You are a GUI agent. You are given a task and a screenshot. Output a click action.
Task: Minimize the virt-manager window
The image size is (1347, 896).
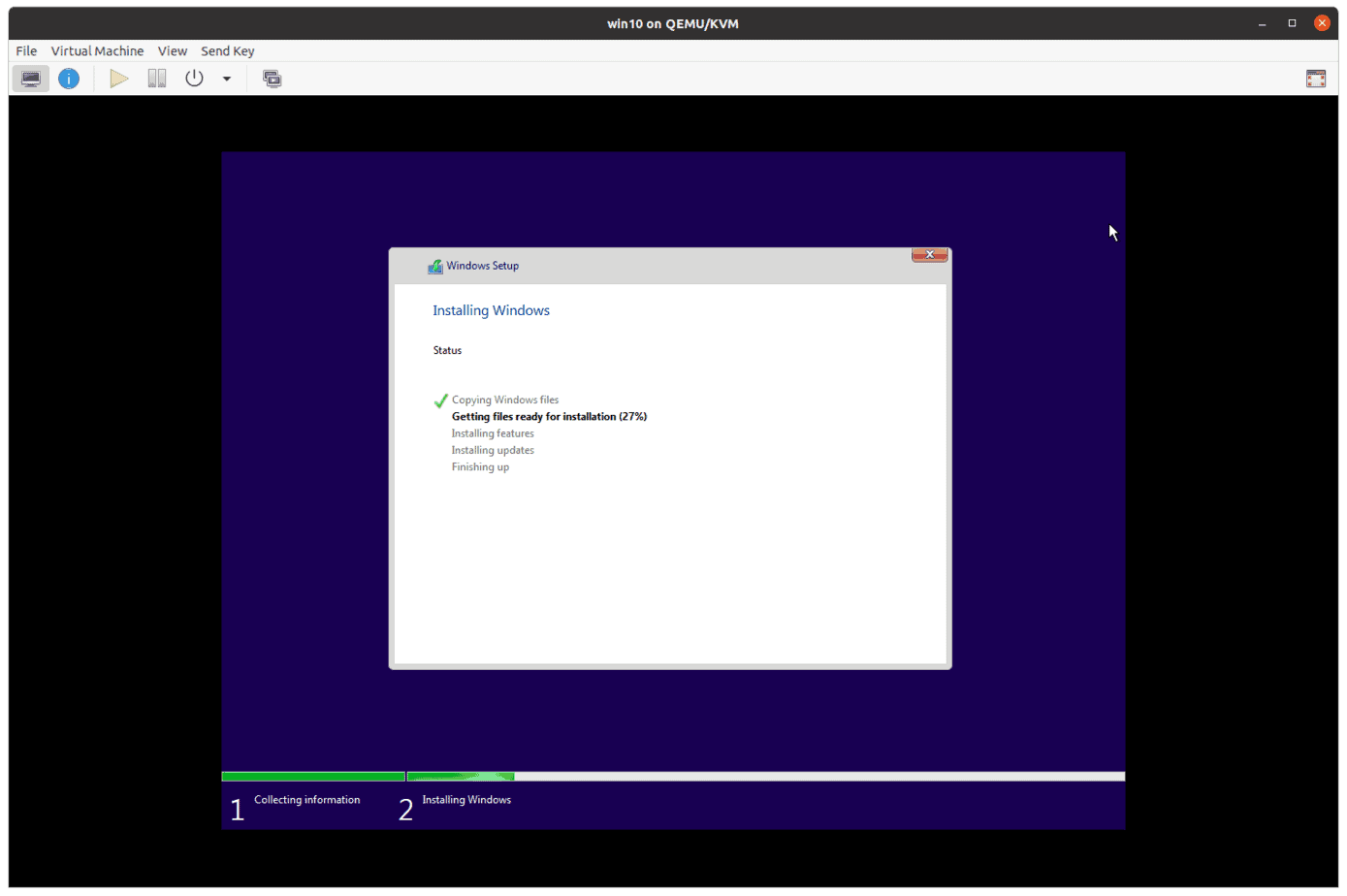tap(1263, 23)
